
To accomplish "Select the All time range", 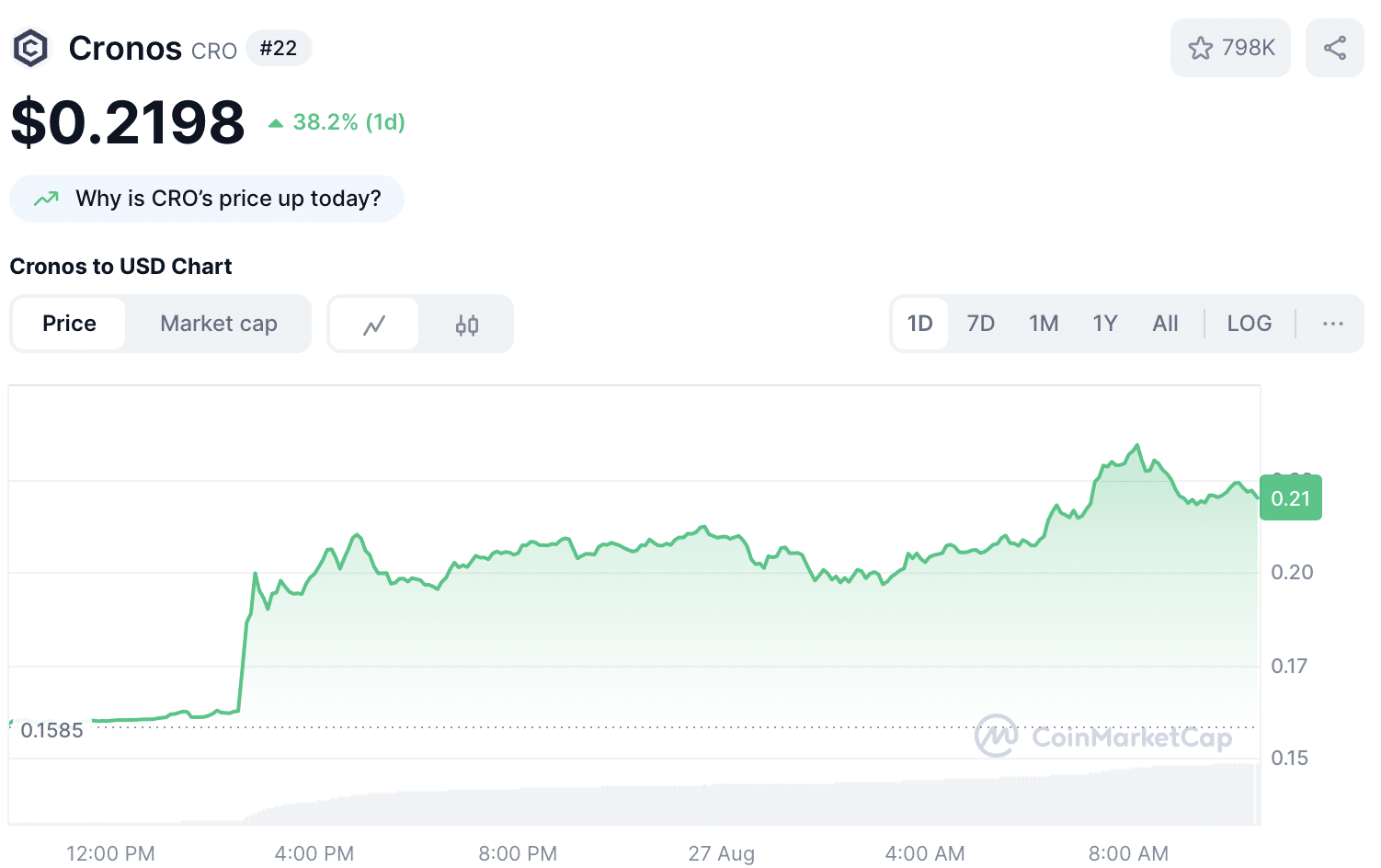I will [x=1164, y=324].
